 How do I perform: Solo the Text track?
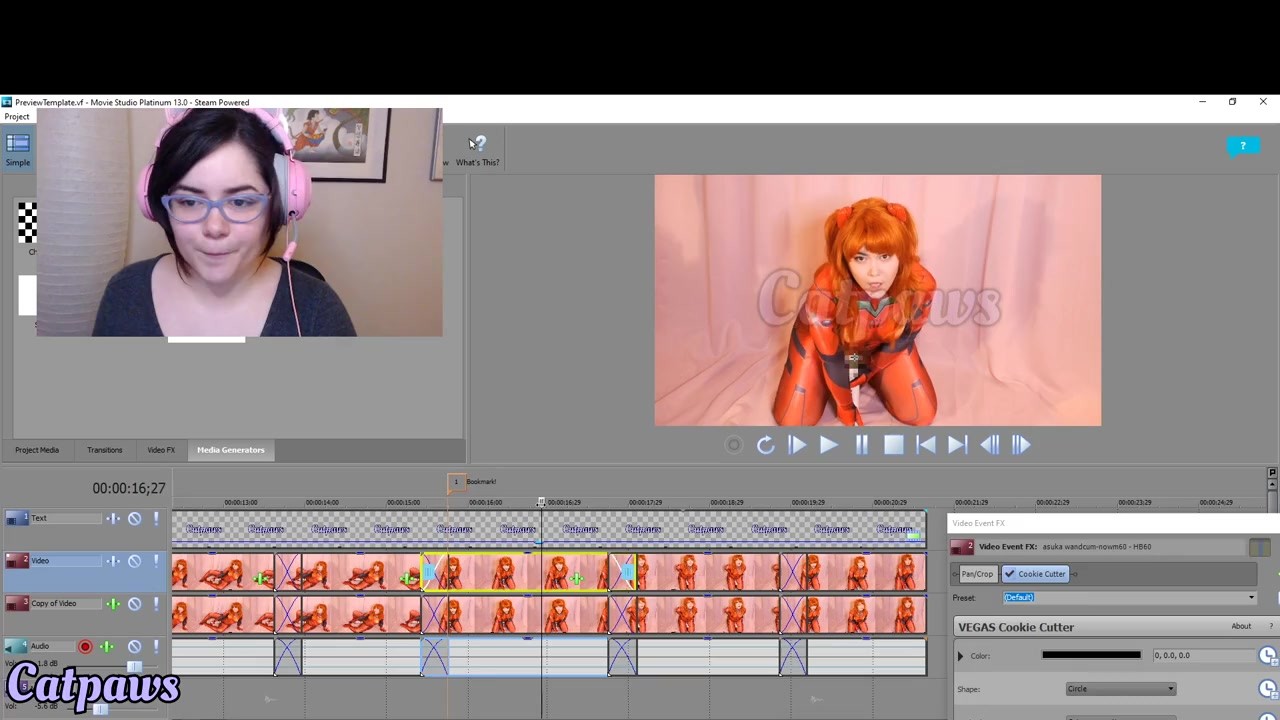coord(156,518)
